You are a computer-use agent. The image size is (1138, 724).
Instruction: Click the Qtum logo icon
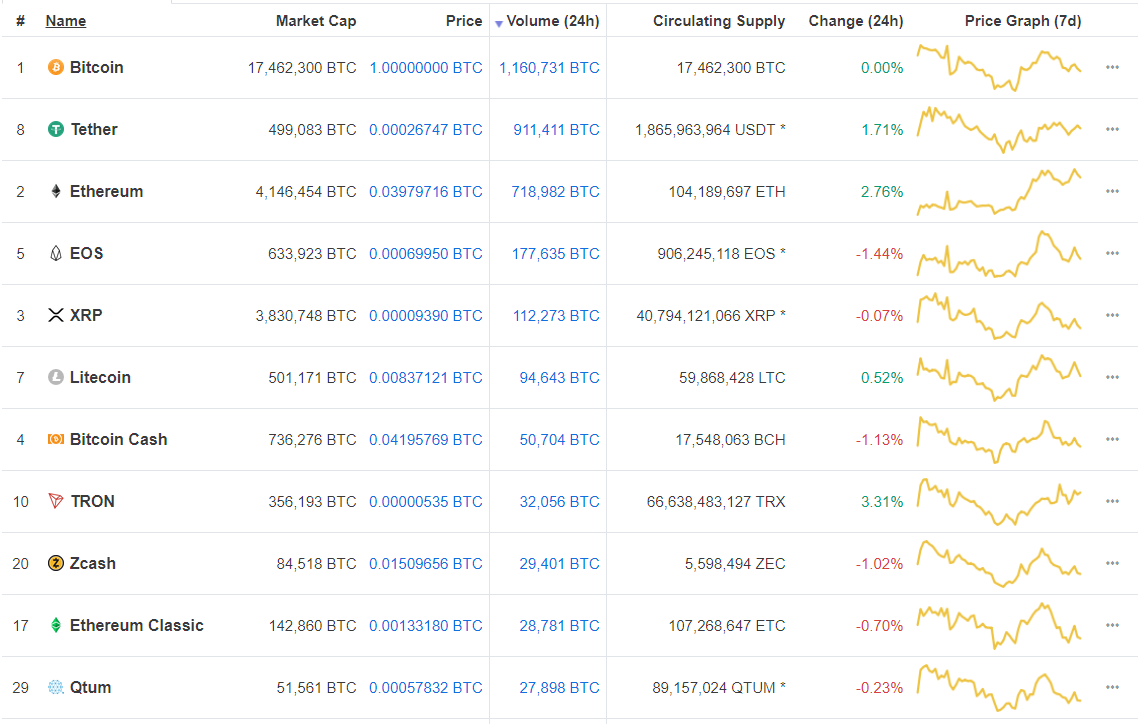point(56,688)
